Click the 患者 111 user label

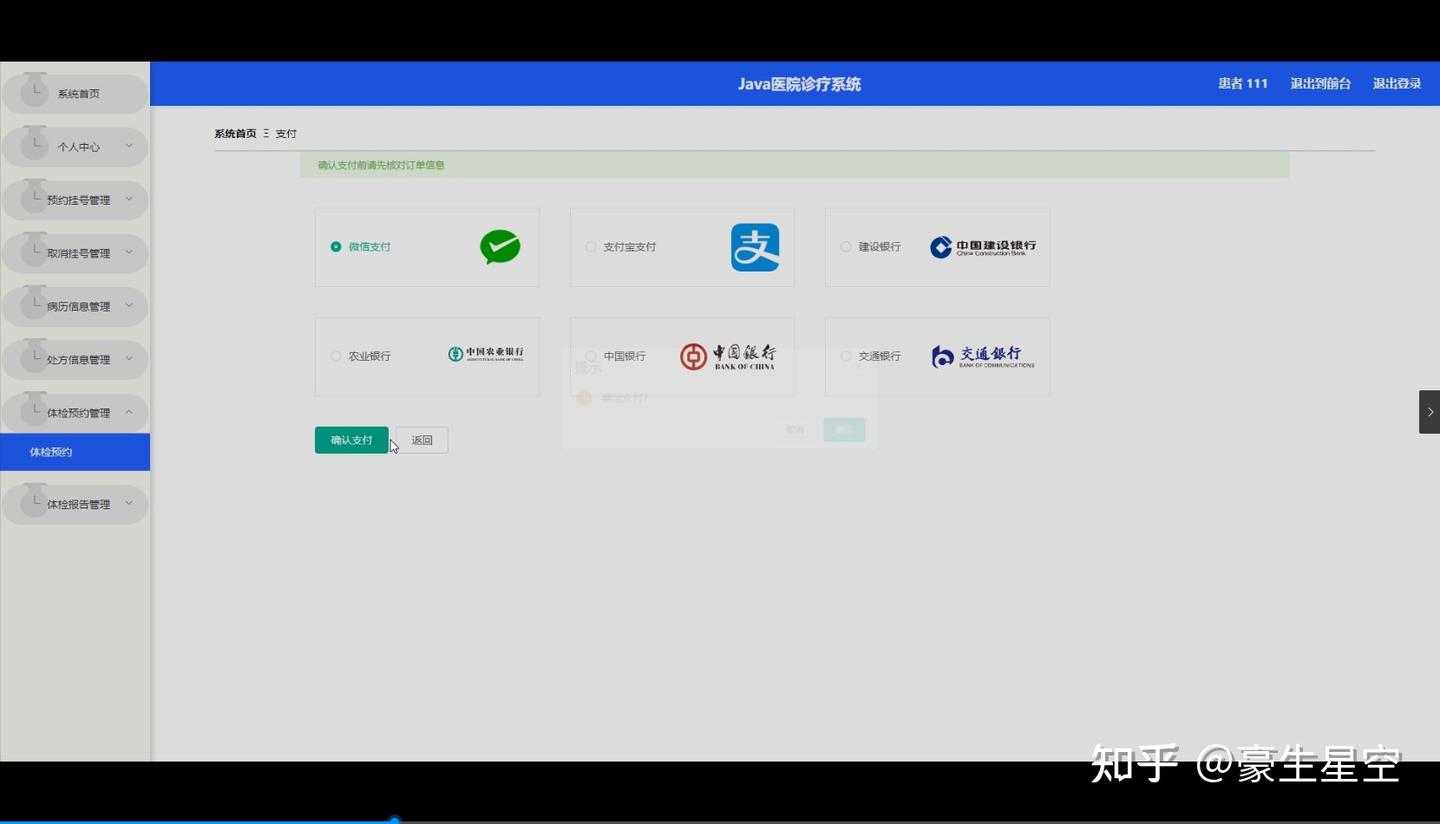point(1243,84)
